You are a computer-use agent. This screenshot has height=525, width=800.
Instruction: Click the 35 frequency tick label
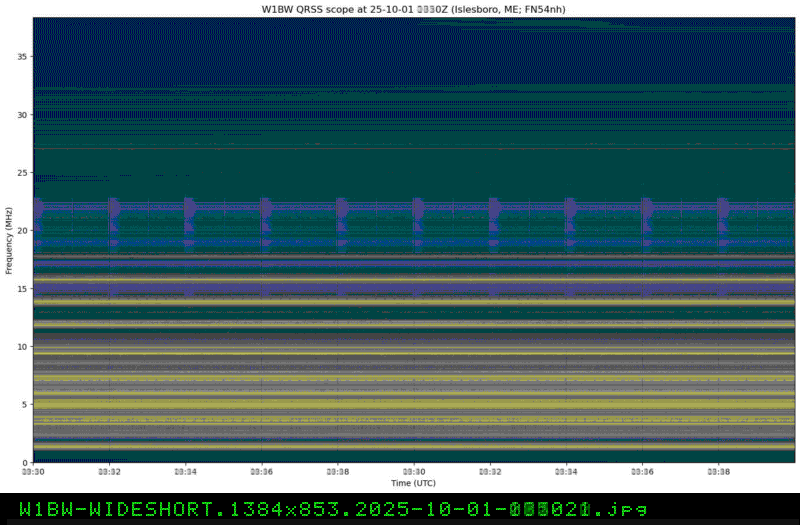pos(22,57)
